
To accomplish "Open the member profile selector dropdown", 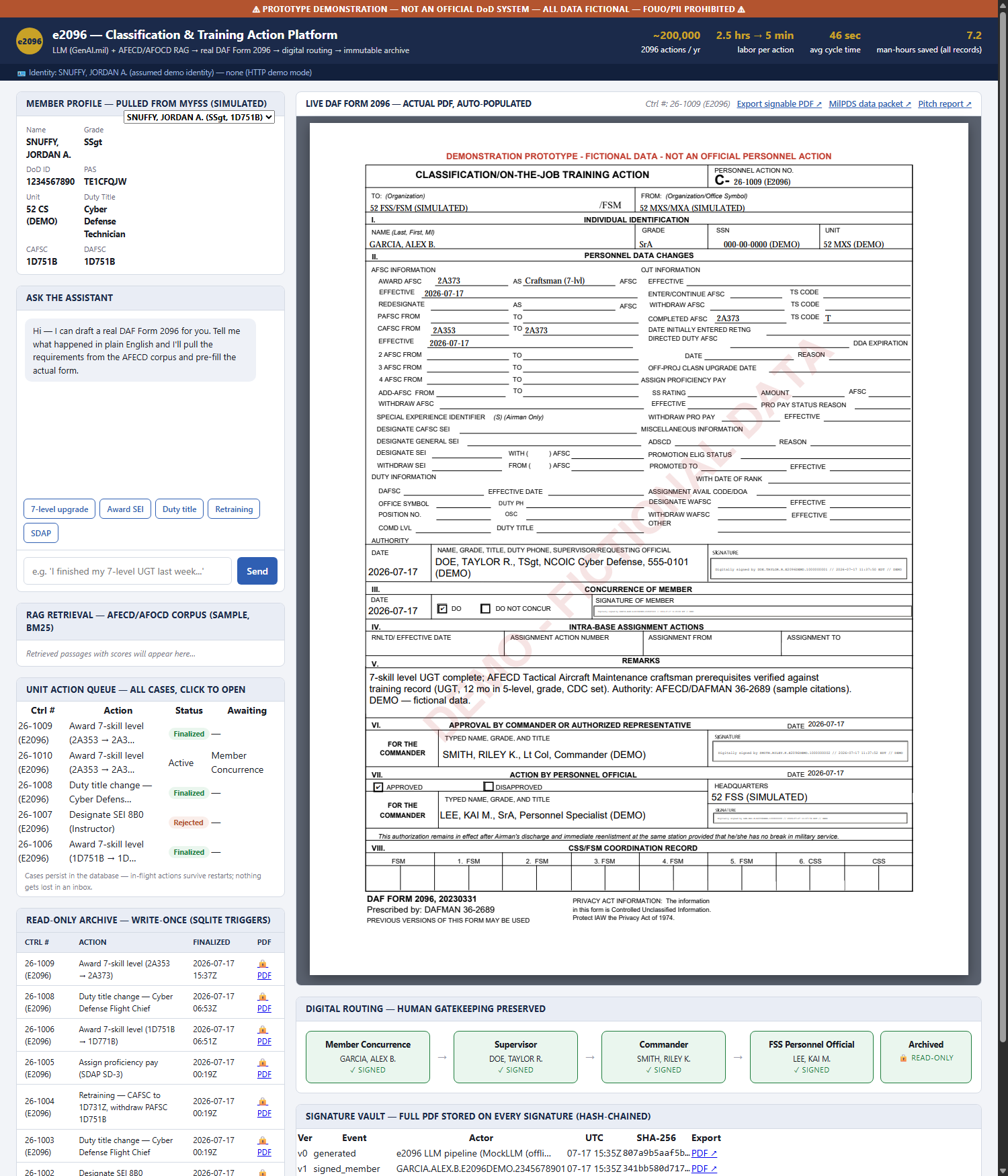I will pyautogui.click(x=200, y=117).
